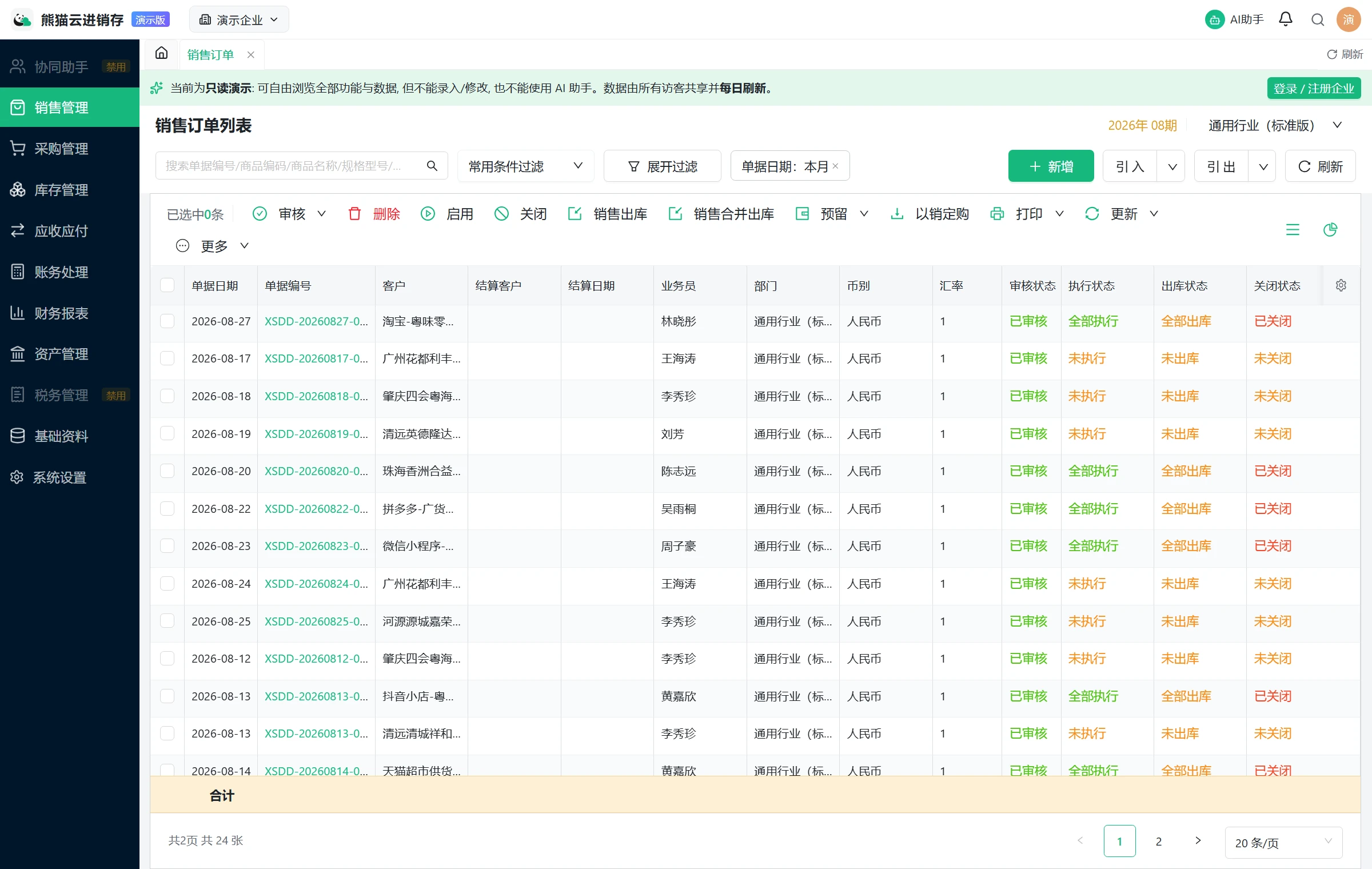Click the 更新 toolbar item

(x=1122, y=214)
